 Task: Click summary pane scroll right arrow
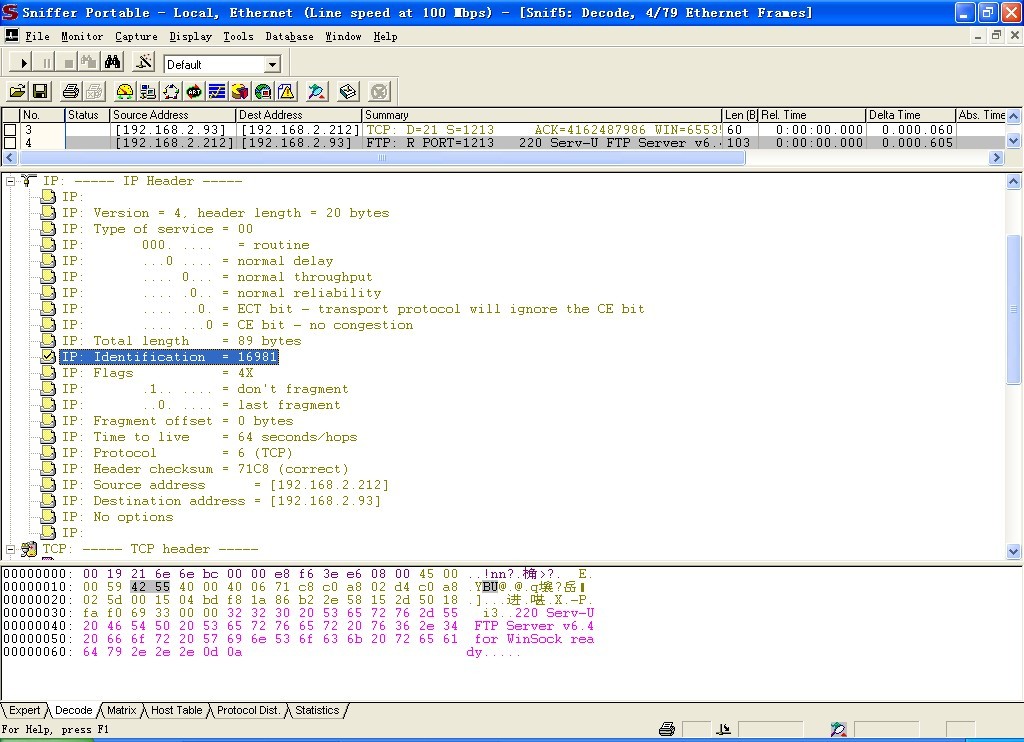pos(996,157)
